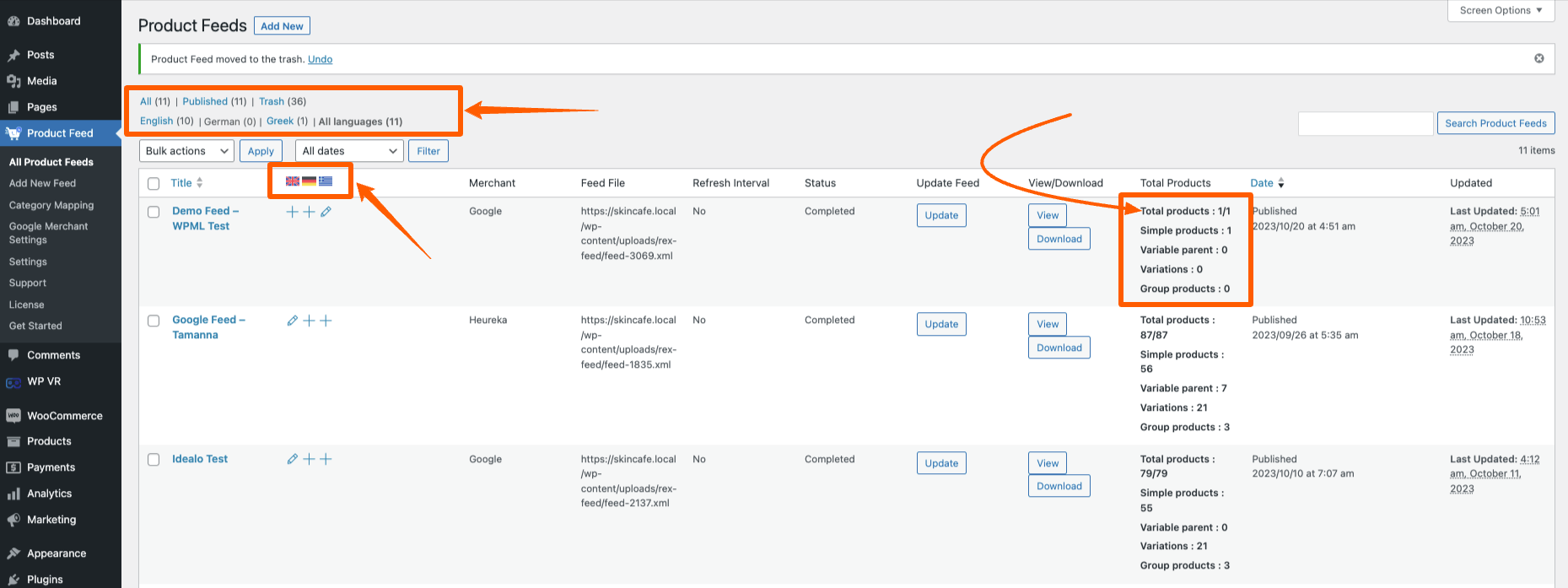This screenshot has height=588, width=1568.
Task: Click the Add New button
Action: click(282, 26)
